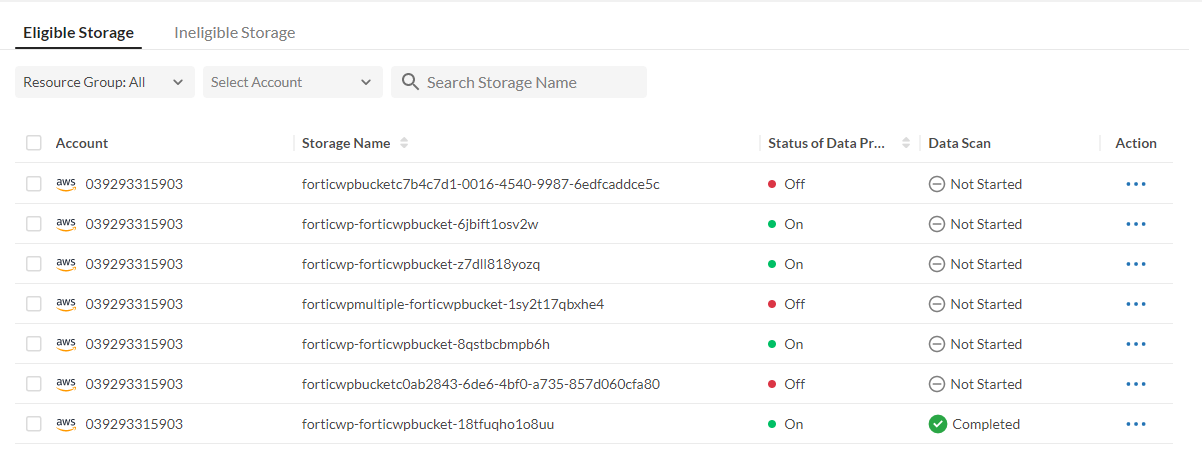This screenshot has height=451, width=1202.
Task: Sort by Storage Name column arrows
Action: tap(404, 143)
